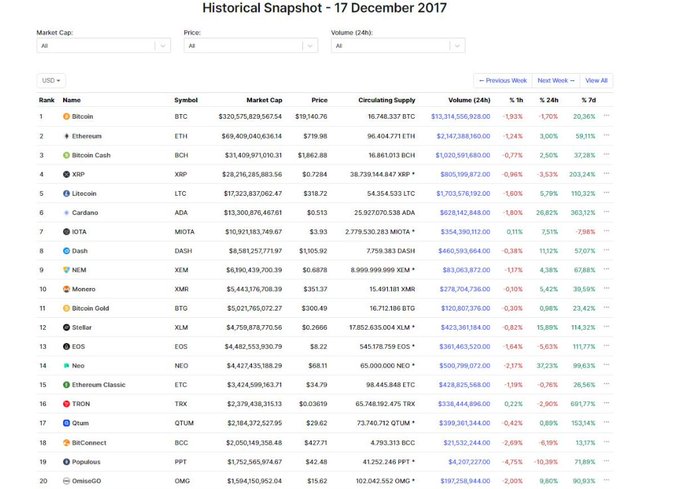Sort table by Name column header

tap(71, 100)
